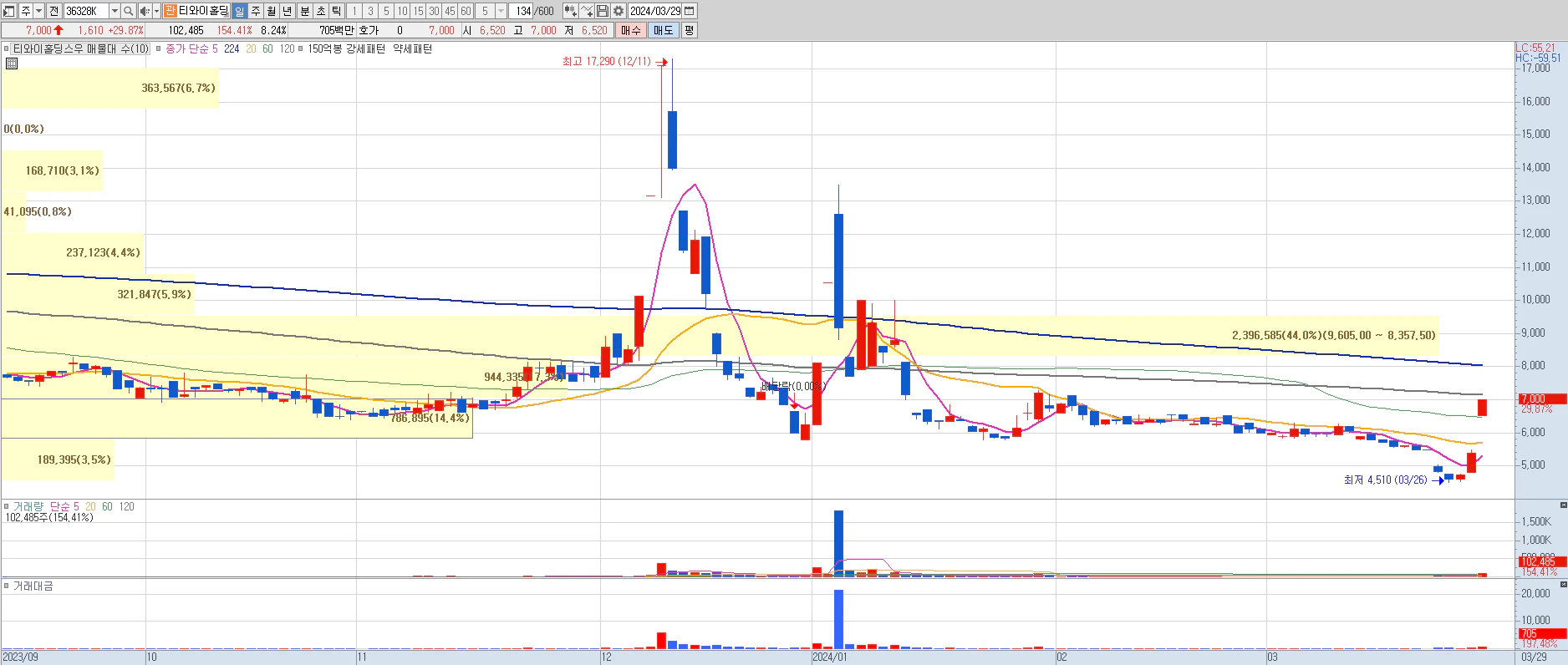Select the 티와이홀딩스우 매물대 수(10) legend label
The width and height of the screenshot is (1568, 665).
(x=81, y=49)
